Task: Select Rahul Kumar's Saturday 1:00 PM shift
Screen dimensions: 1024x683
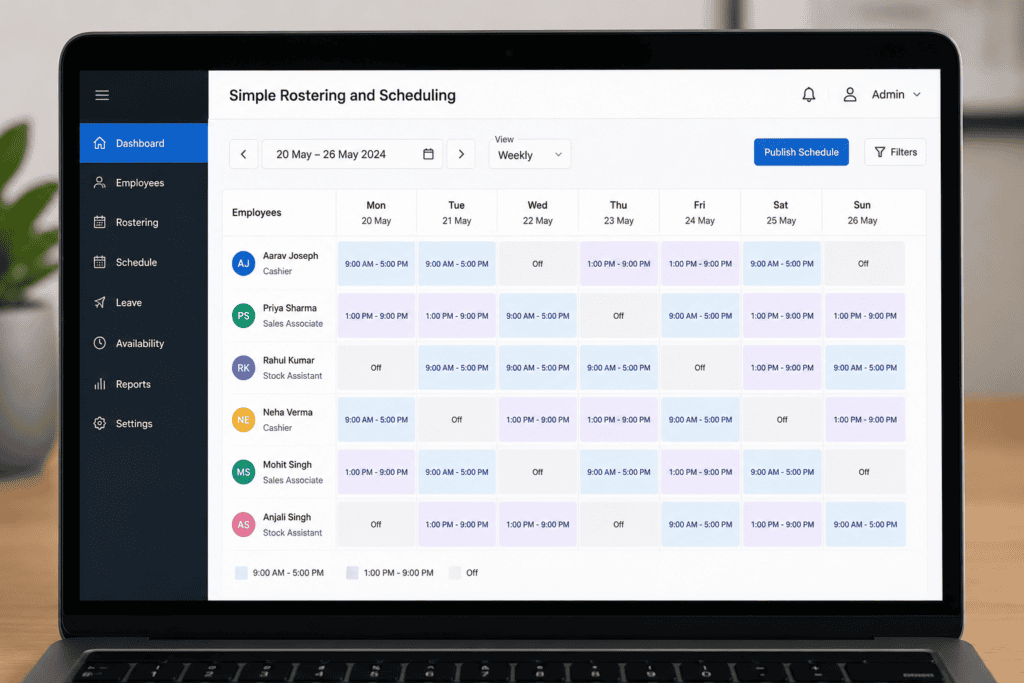Action: coord(782,368)
